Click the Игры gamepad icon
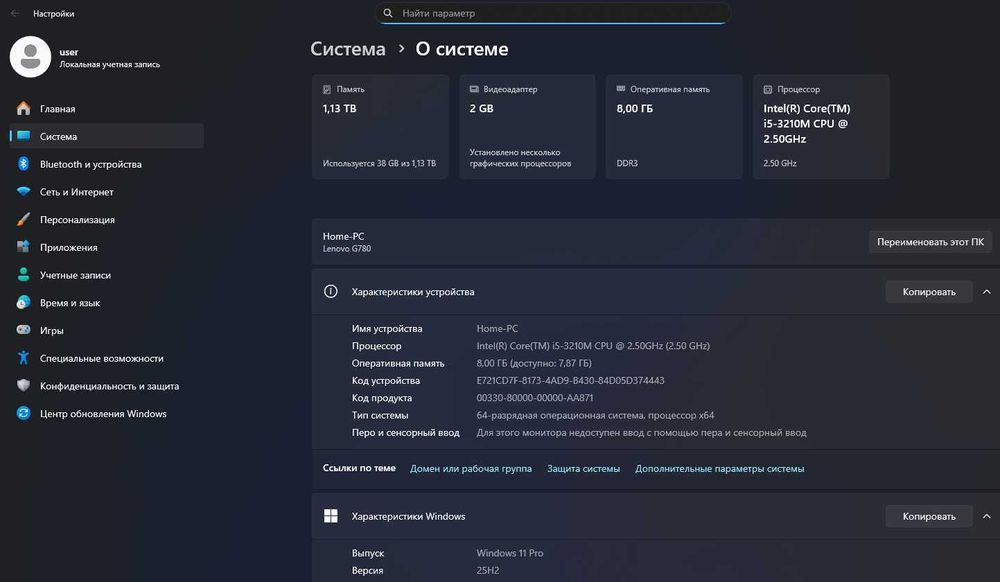Image resolution: width=1000 pixels, height=582 pixels. coord(24,330)
